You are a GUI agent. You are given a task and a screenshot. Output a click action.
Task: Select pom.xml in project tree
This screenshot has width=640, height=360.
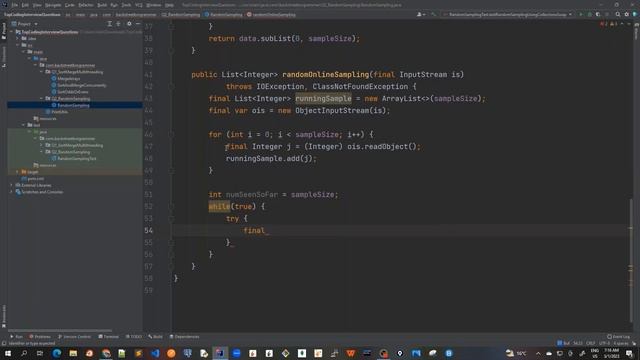pos(33,178)
